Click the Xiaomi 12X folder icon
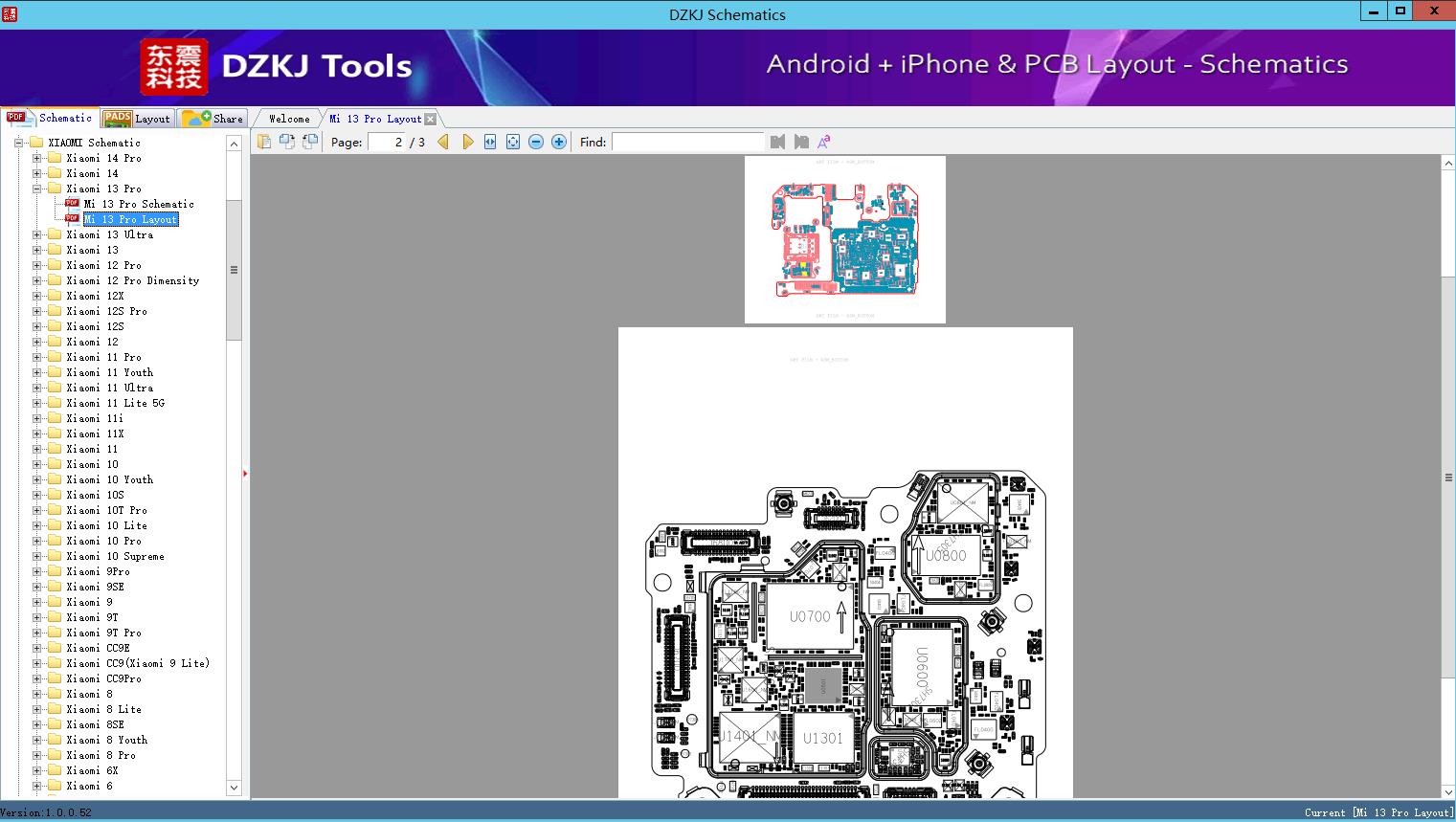 point(55,296)
